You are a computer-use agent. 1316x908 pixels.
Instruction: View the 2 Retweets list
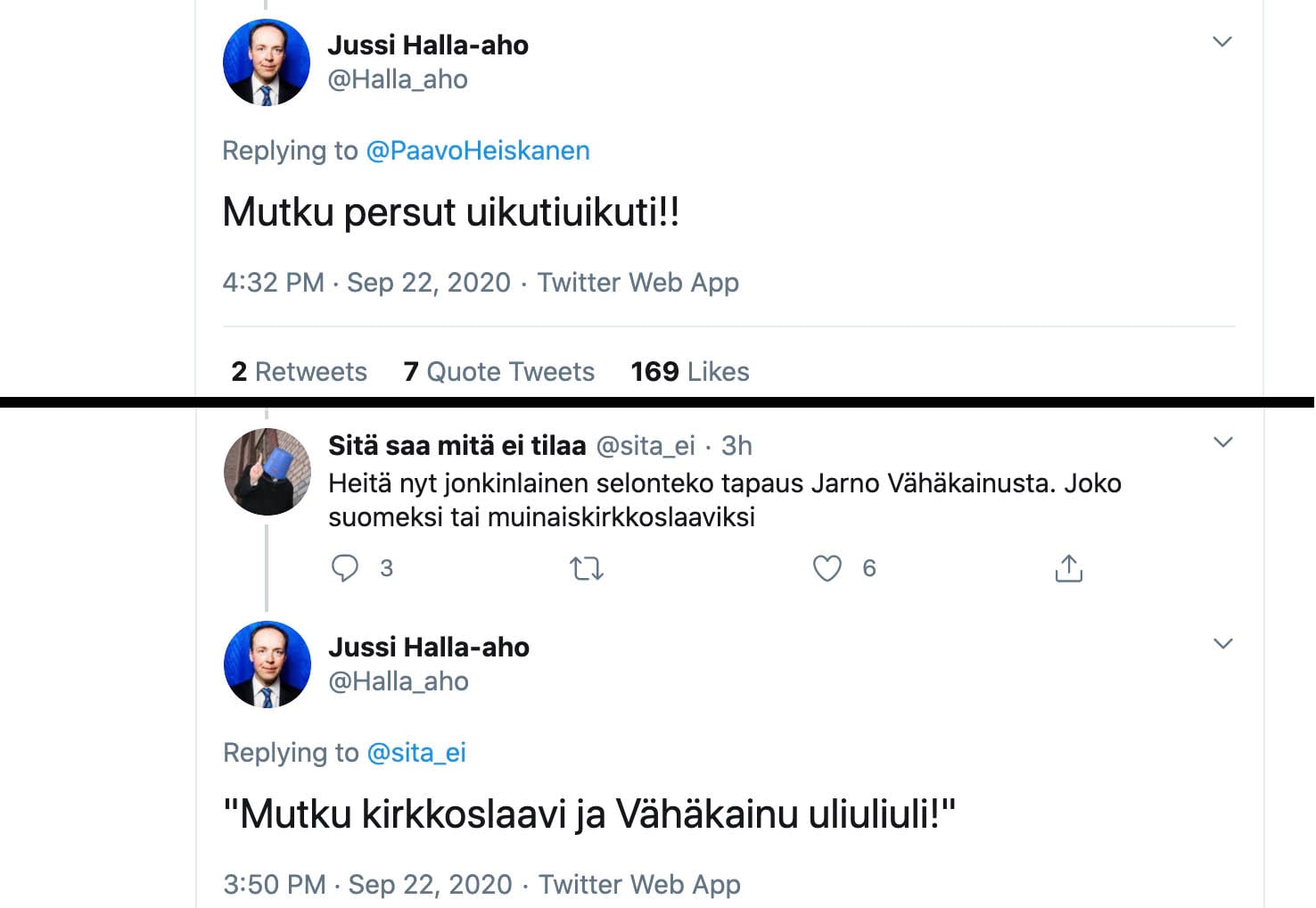[x=299, y=372]
